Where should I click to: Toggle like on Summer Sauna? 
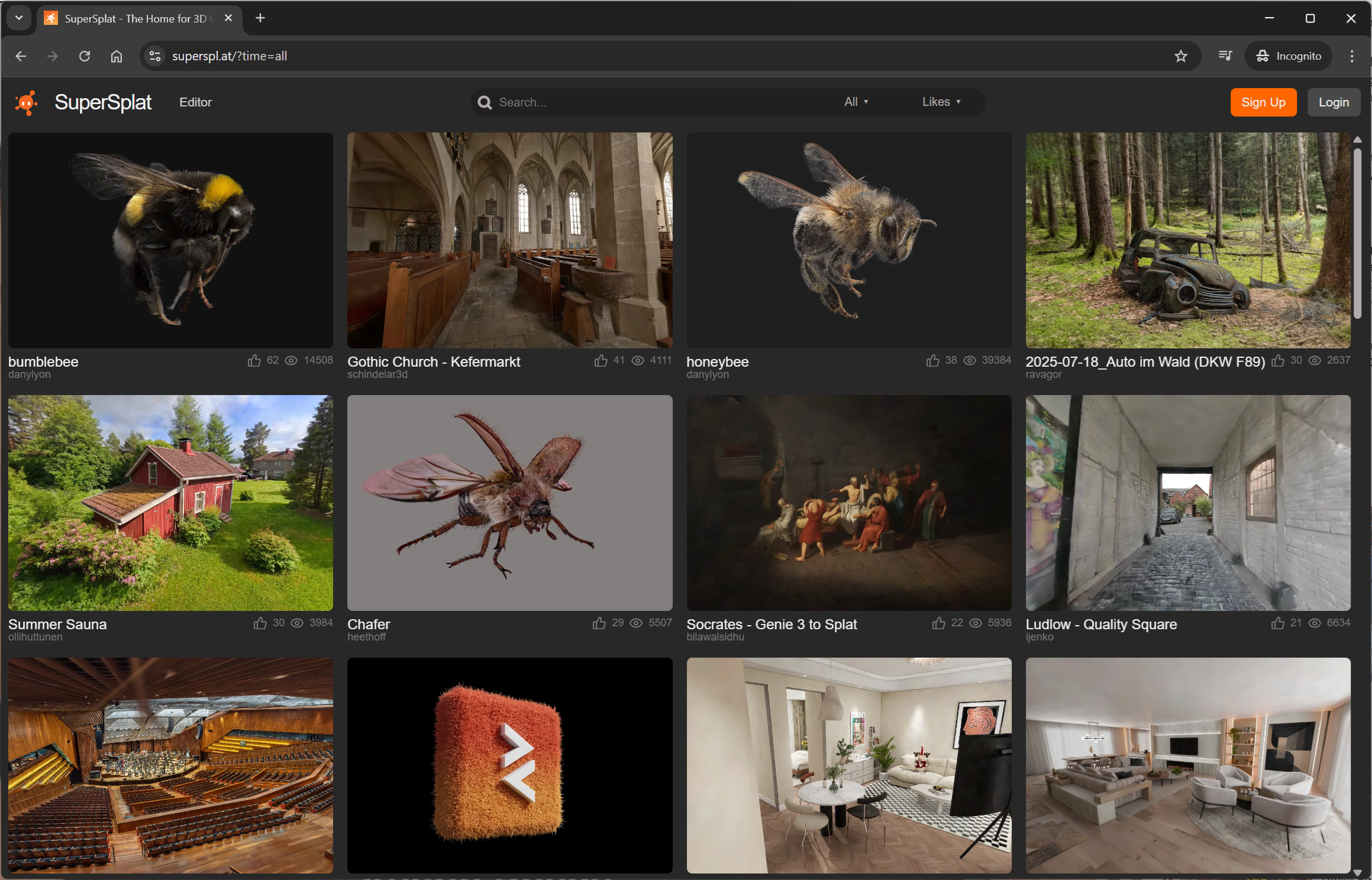260,623
